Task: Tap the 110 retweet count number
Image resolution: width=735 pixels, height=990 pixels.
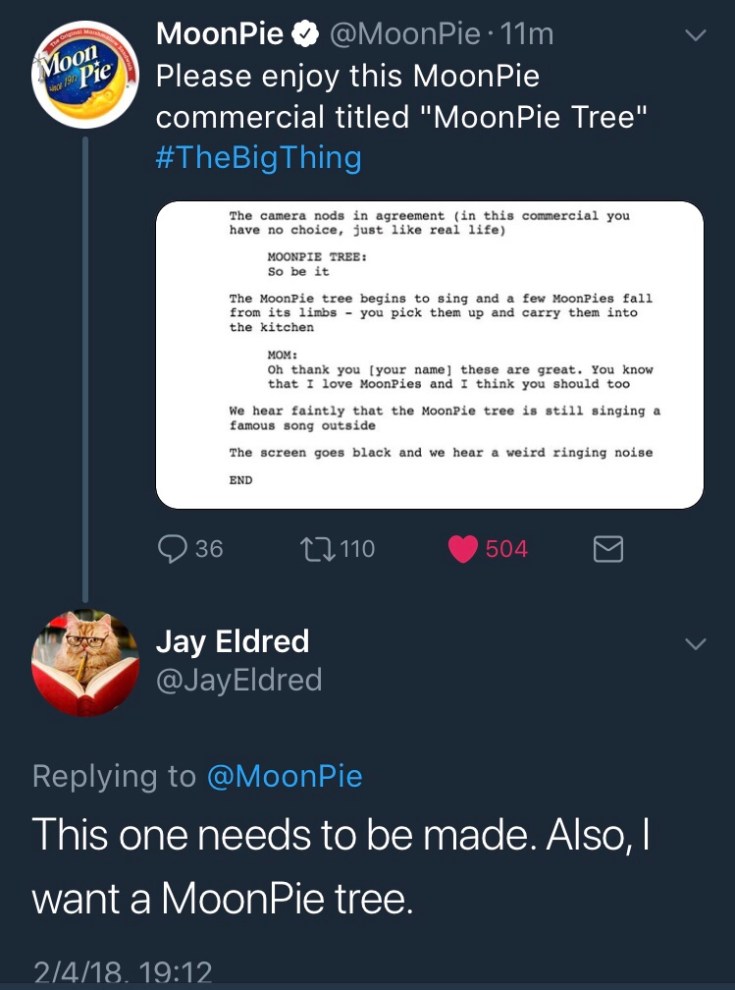Action: pos(357,548)
